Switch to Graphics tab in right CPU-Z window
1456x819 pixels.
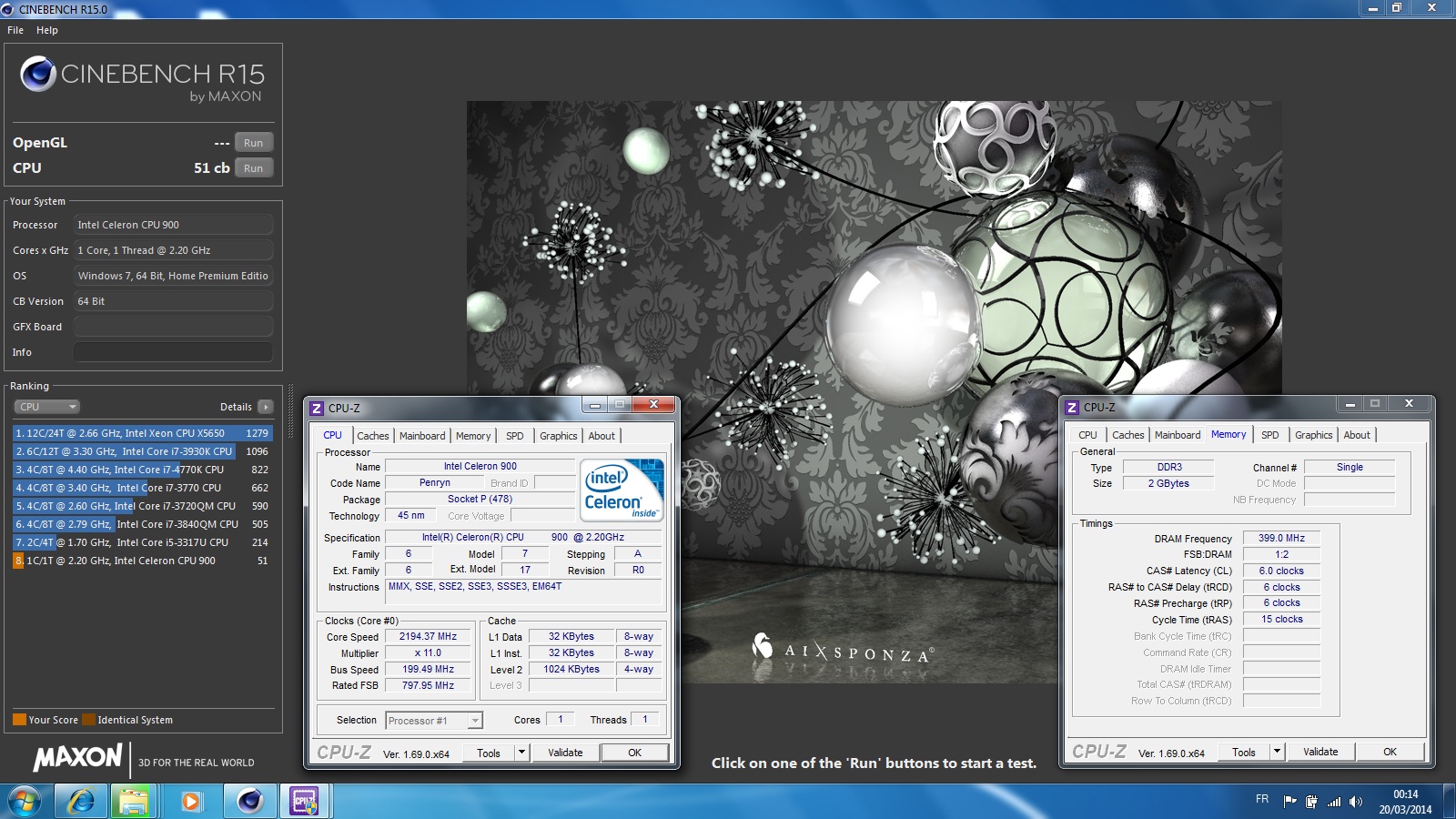tap(1314, 435)
